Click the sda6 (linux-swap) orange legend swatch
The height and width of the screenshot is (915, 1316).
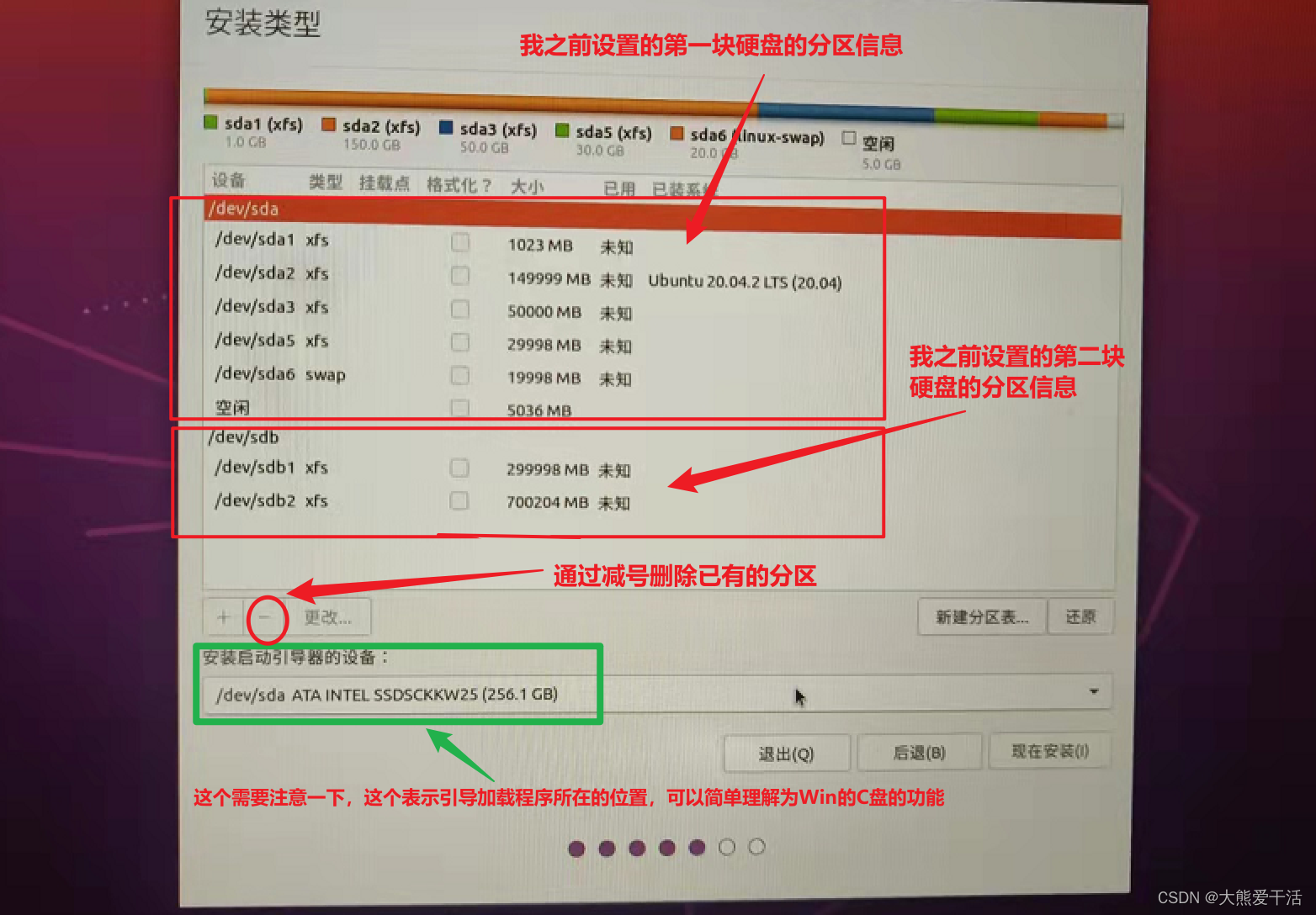(x=677, y=133)
